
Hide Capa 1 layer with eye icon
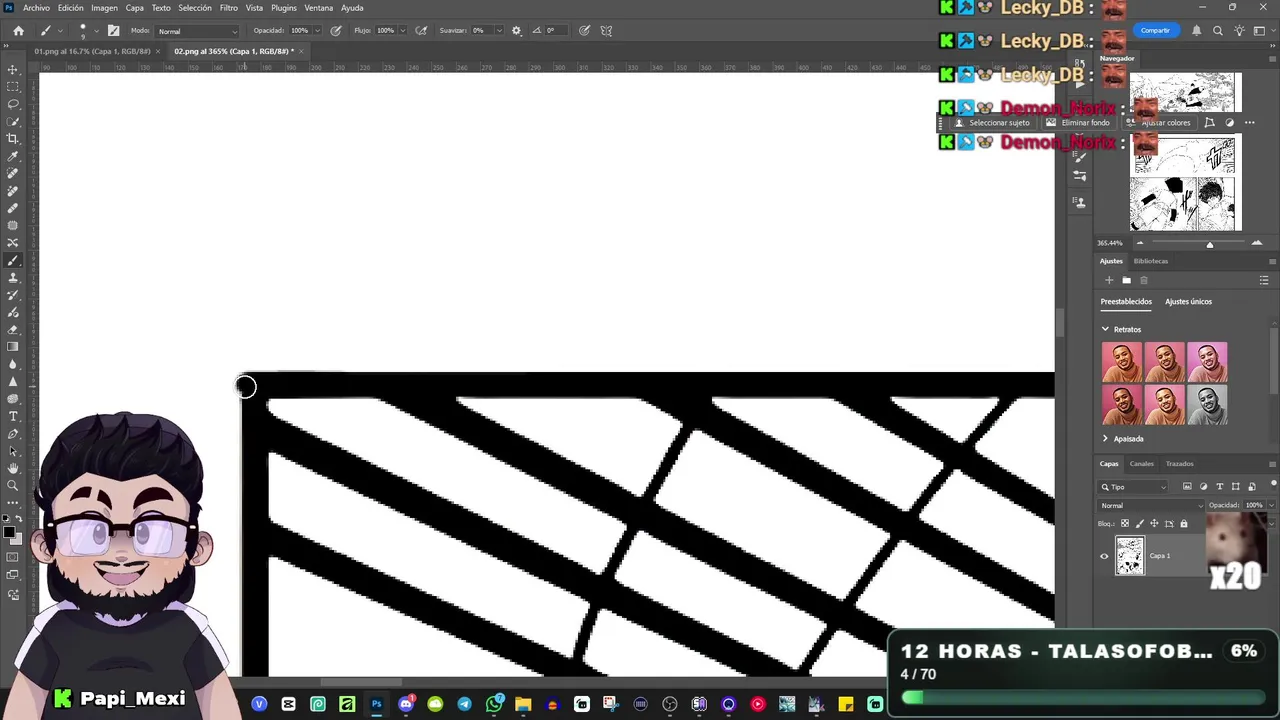point(1104,556)
